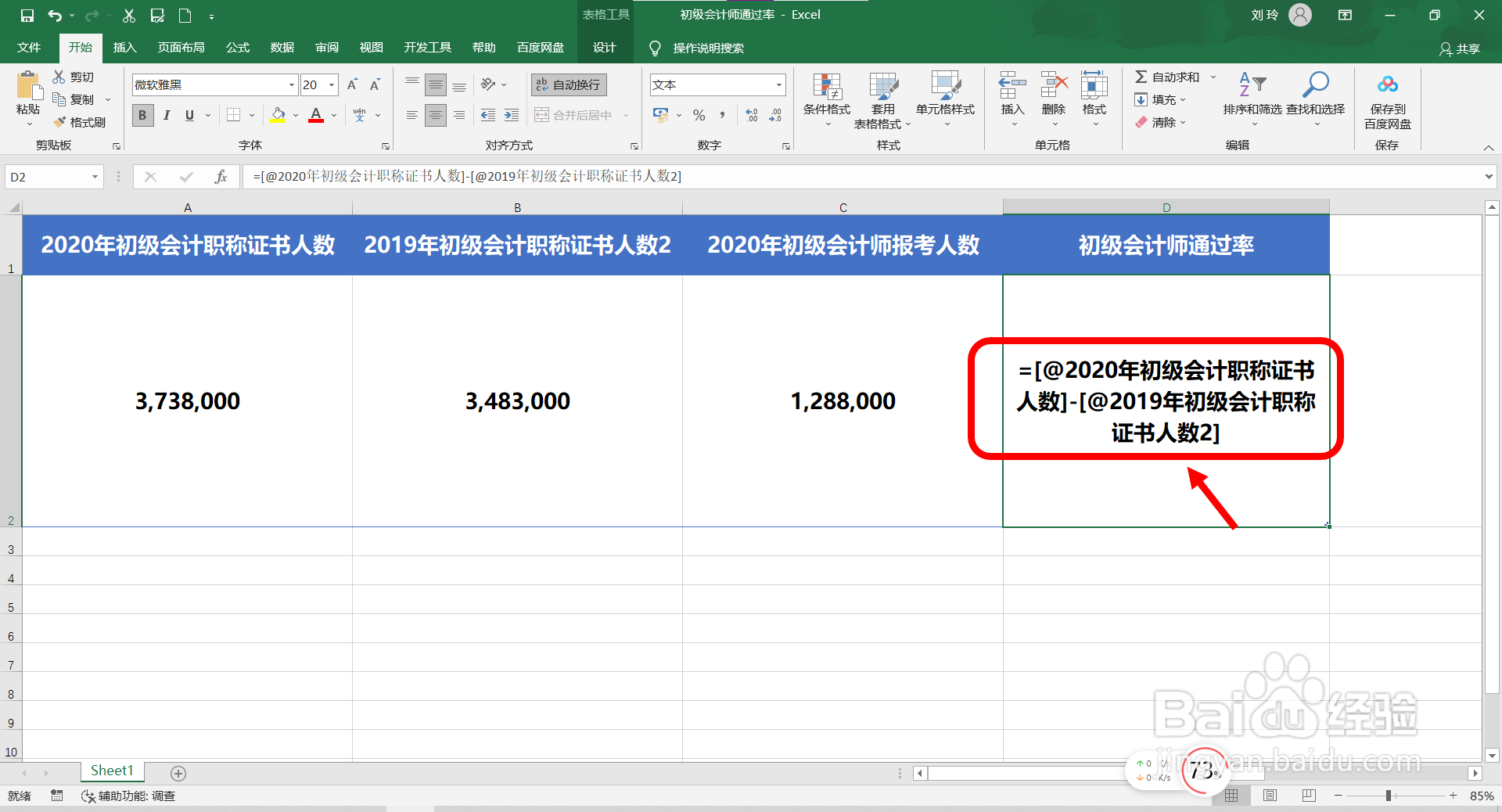Open the Name Box dropdown arrow
Image resolution: width=1502 pixels, height=812 pixels.
click(95, 177)
